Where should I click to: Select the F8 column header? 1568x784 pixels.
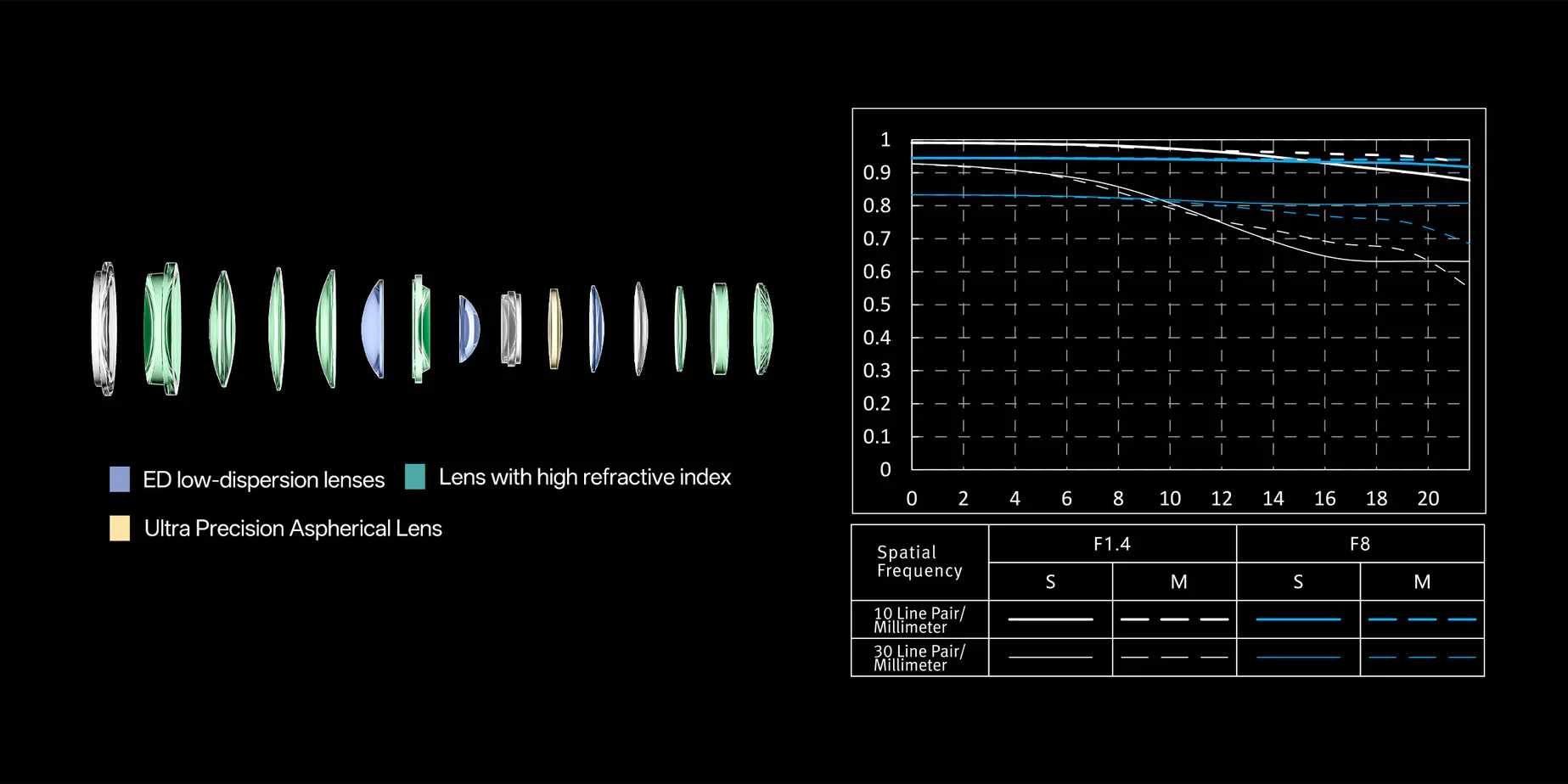coord(1359,544)
